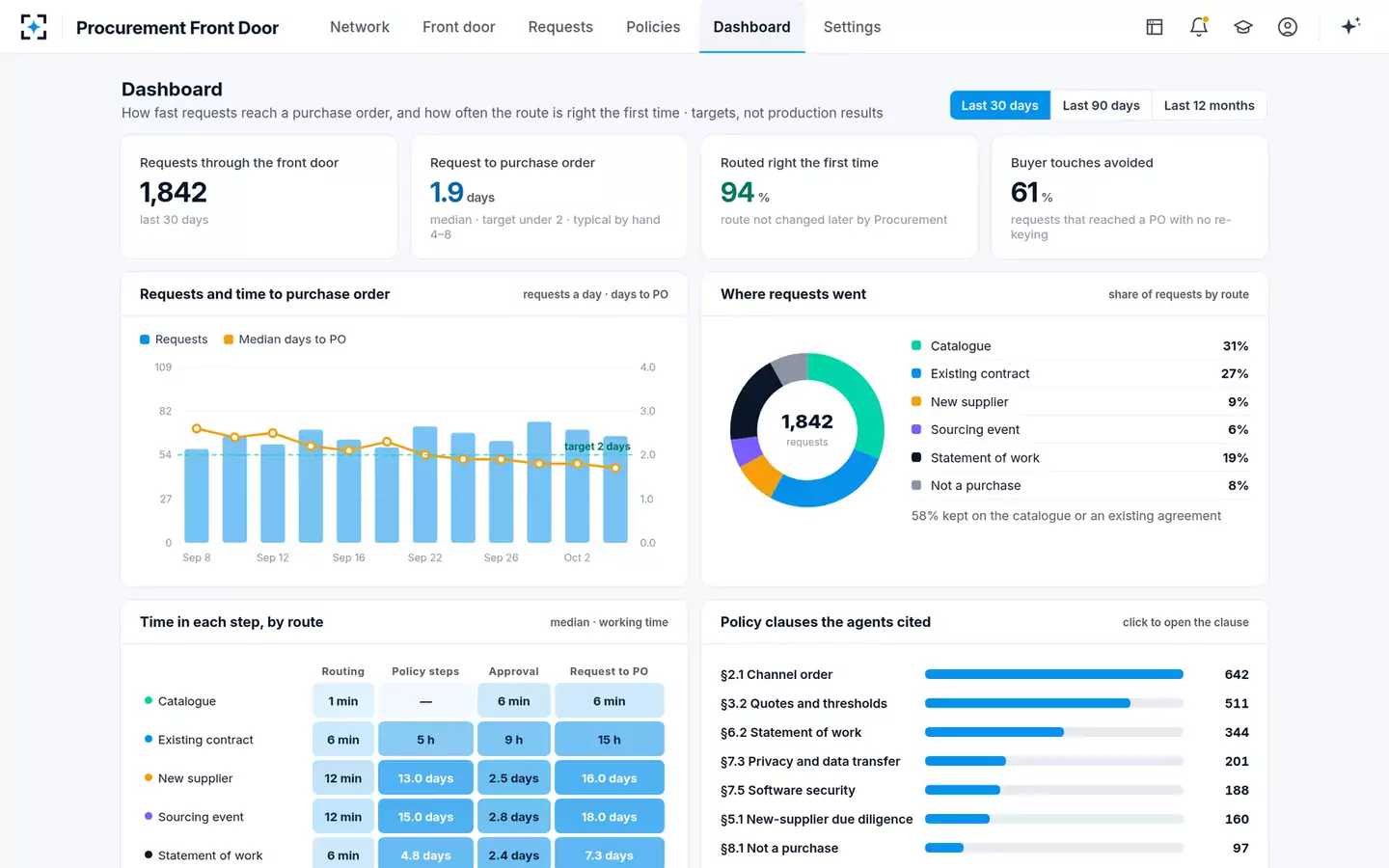Open the Requests tab

point(560,27)
